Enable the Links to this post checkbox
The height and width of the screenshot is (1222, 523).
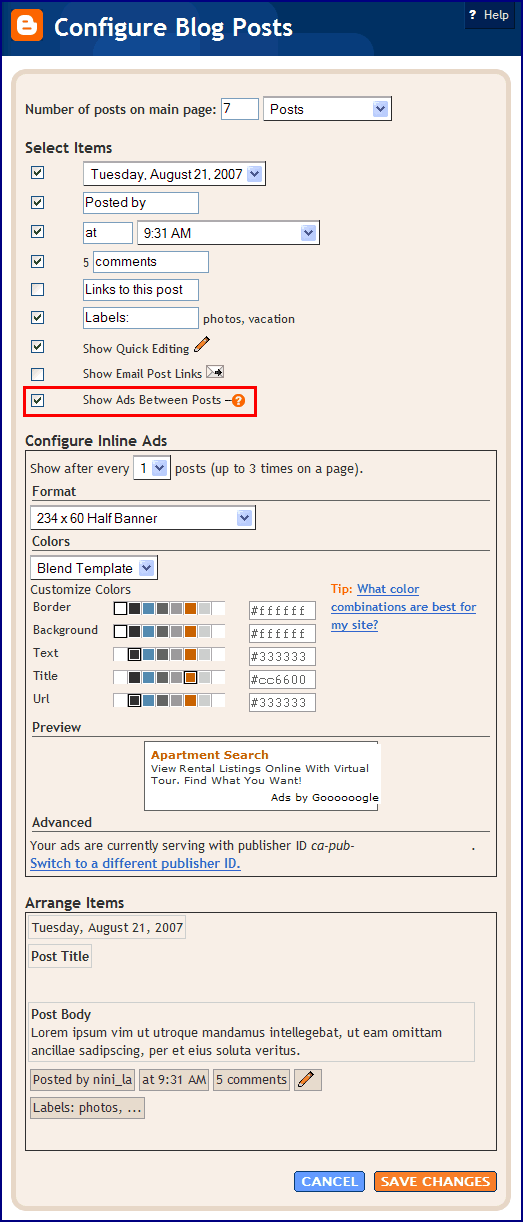coord(37,290)
